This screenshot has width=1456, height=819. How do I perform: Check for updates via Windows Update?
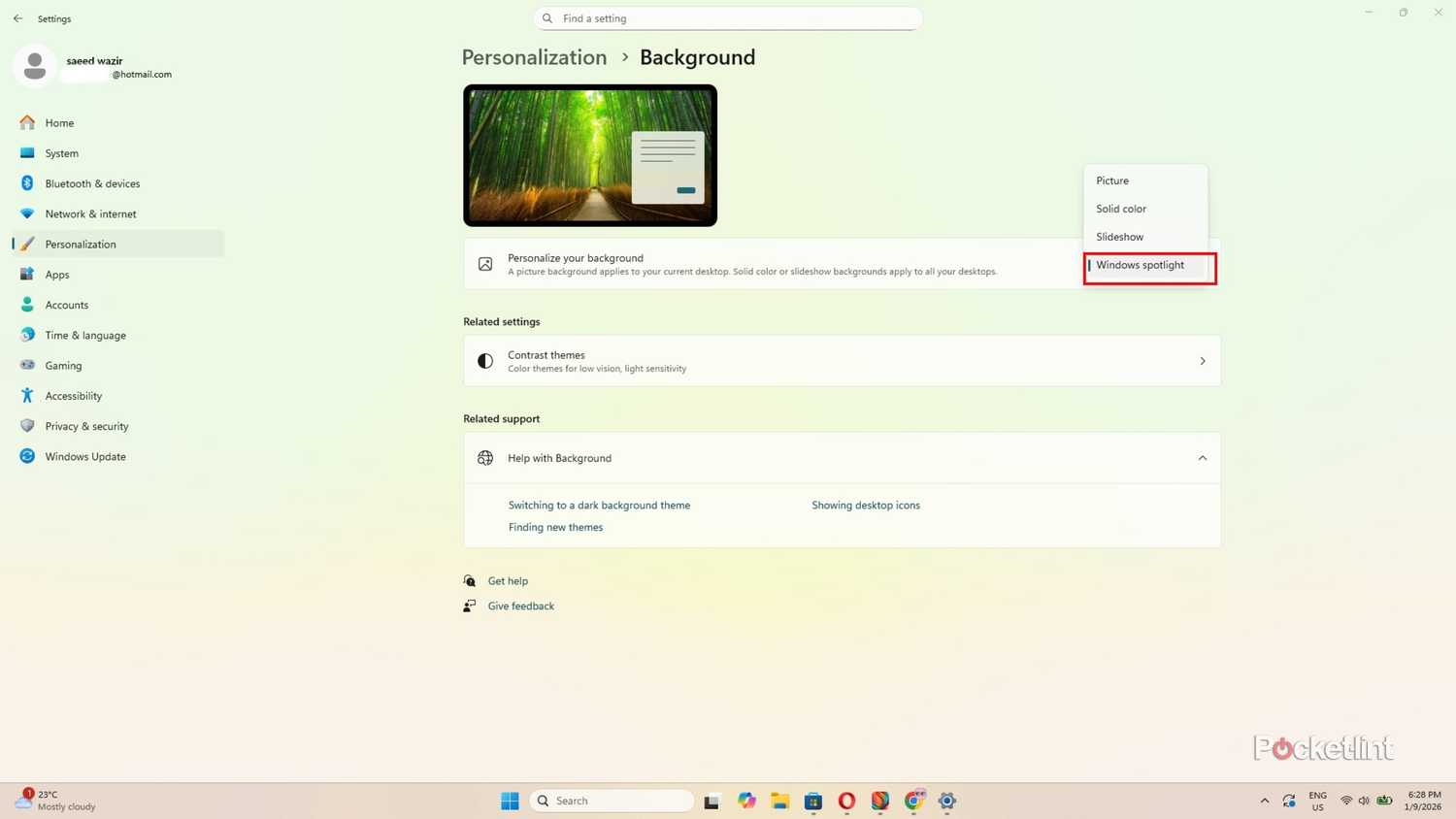[84, 456]
